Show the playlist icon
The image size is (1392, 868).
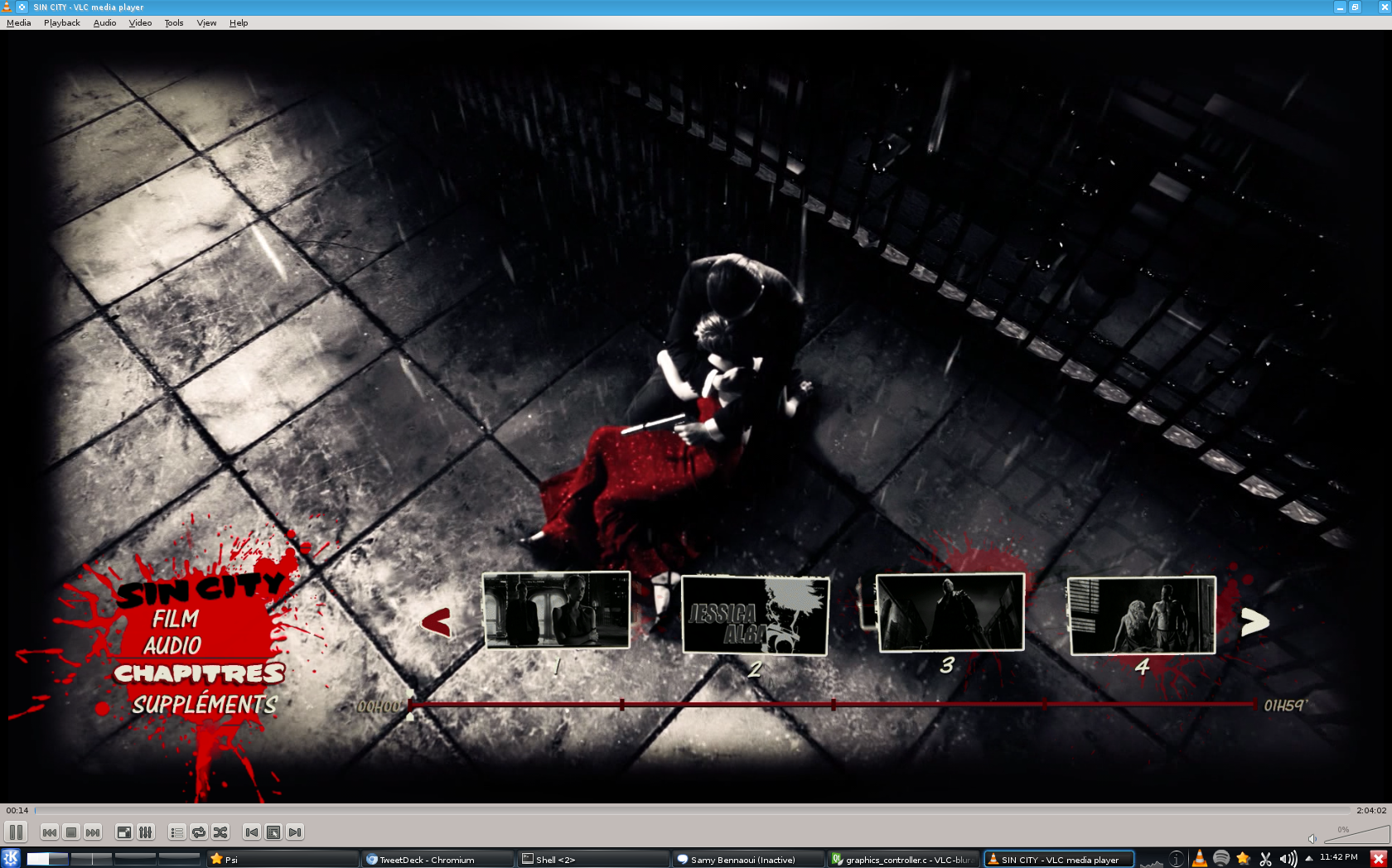tap(177, 832)
